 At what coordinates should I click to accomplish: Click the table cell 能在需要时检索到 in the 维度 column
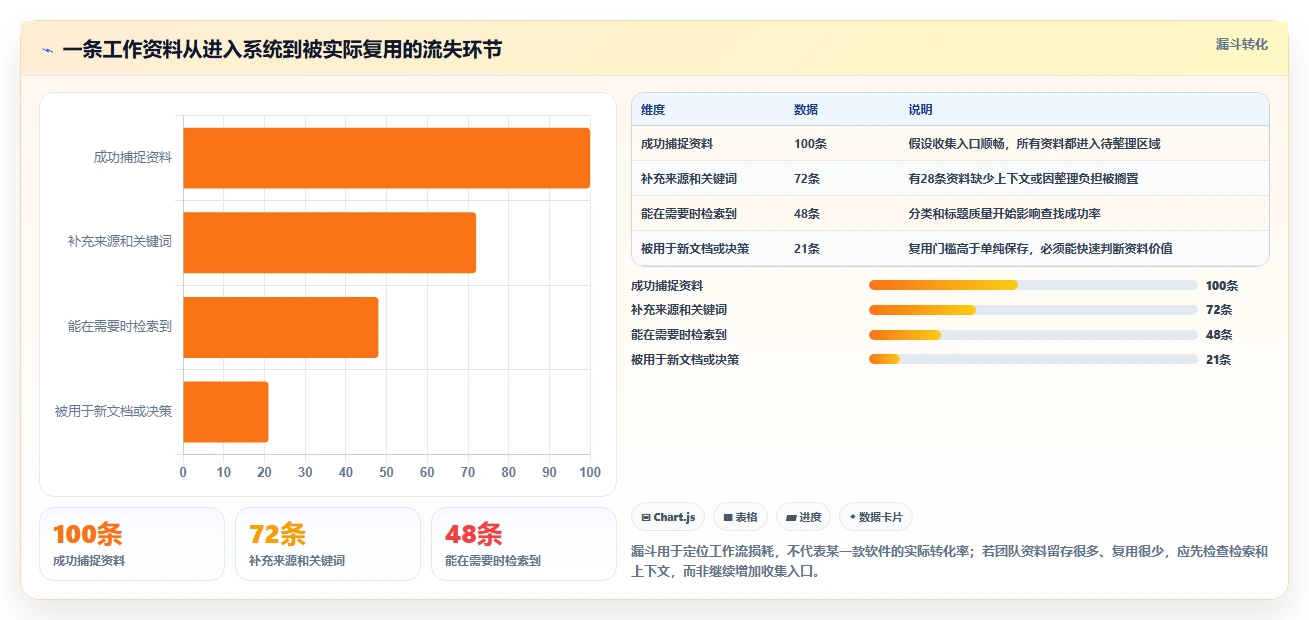[x=689, y=214]
